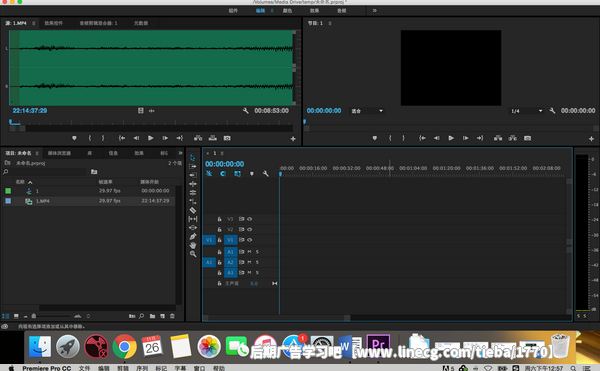Show more workspaces with the chevron
The image size is (600, 371).
[375, 11]
